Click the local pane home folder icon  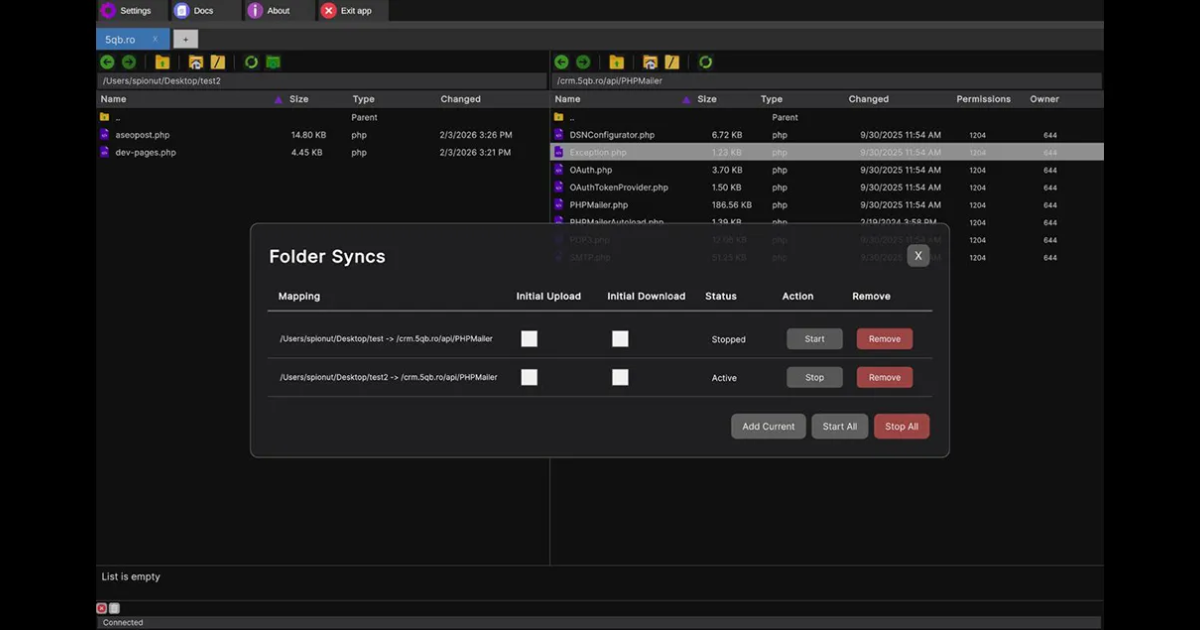coord(196,62)
